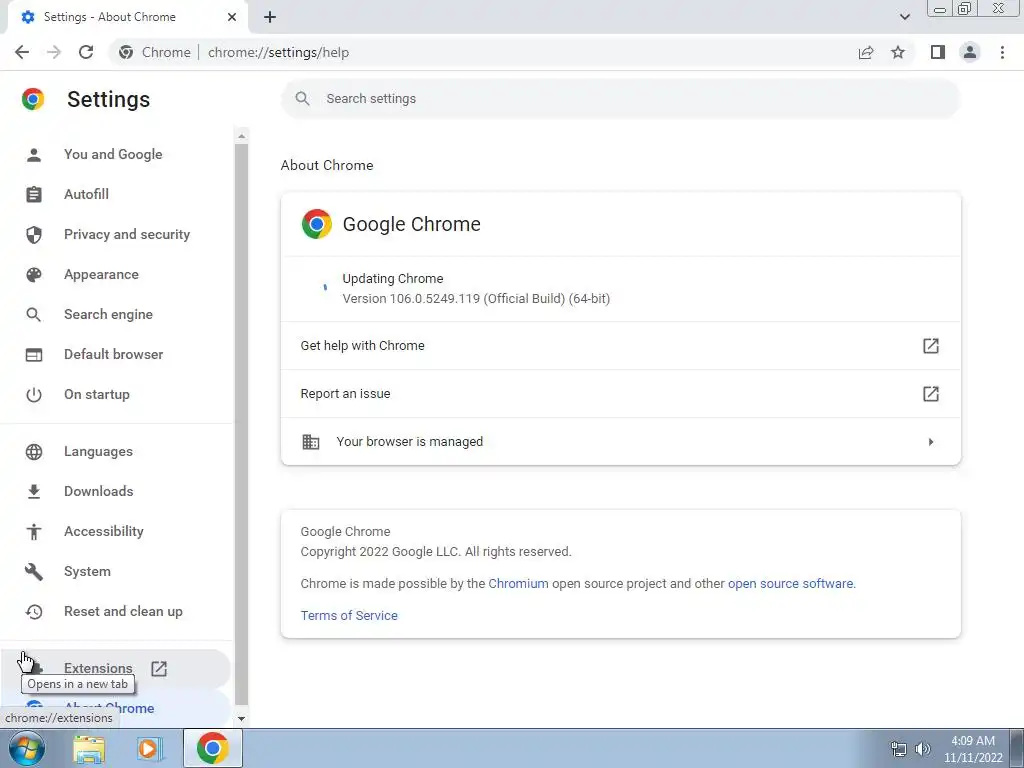1024x768 pixels.
Task: Click the network tray icon
Action: [x=899, y=749]
